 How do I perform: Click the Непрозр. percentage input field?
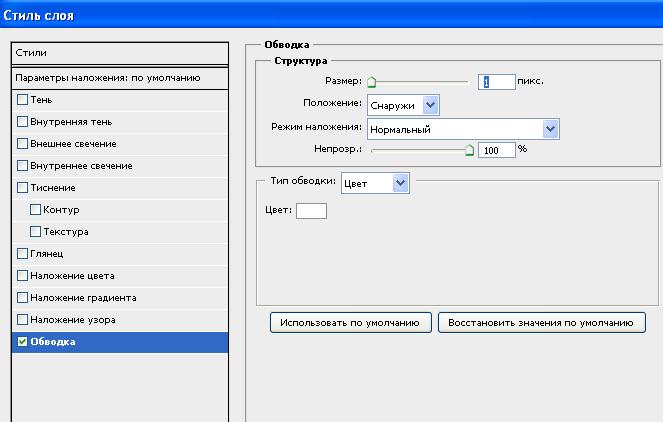(x=497, y=149)
